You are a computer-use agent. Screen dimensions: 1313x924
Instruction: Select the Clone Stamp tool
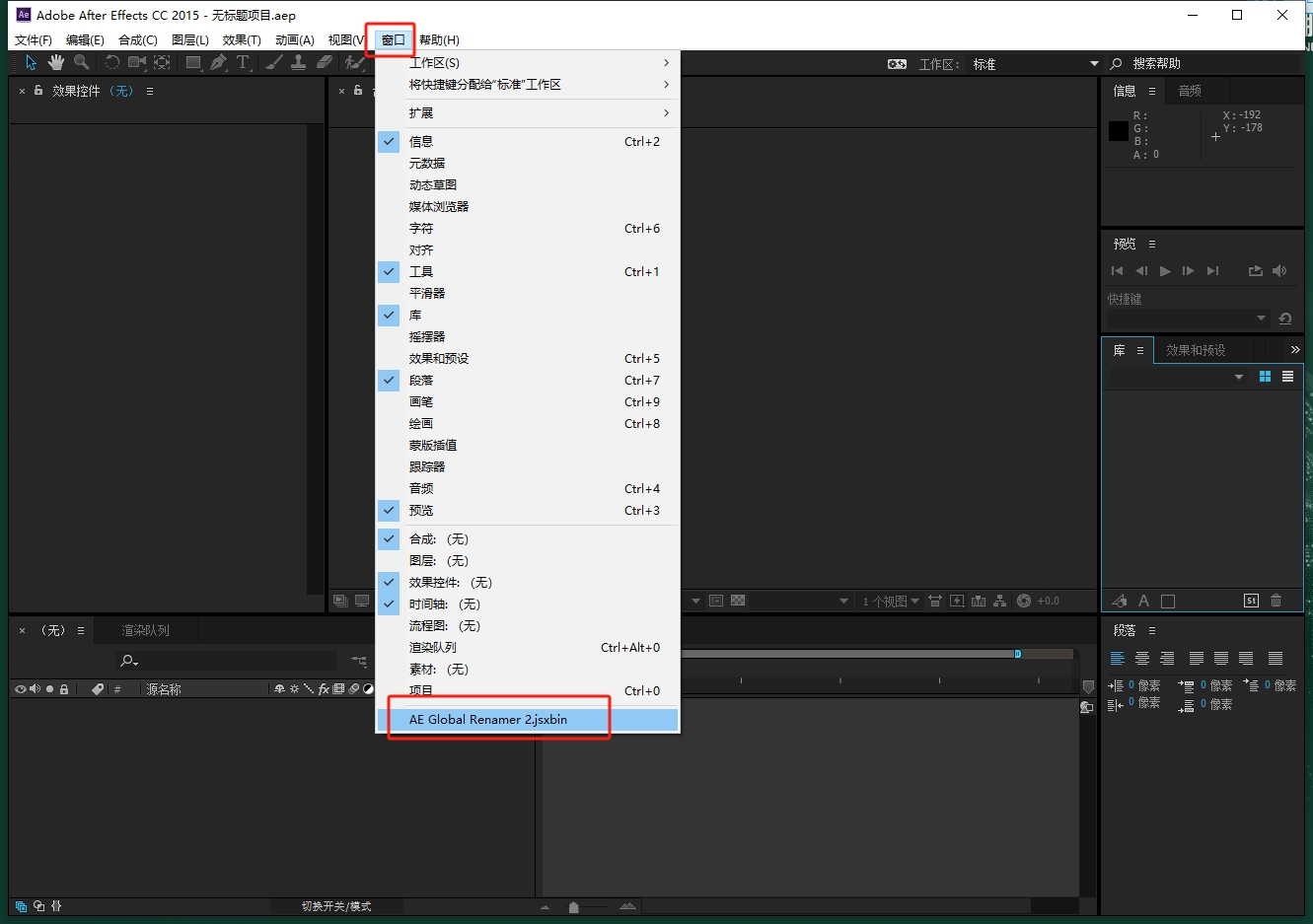[x=299, y=62]
